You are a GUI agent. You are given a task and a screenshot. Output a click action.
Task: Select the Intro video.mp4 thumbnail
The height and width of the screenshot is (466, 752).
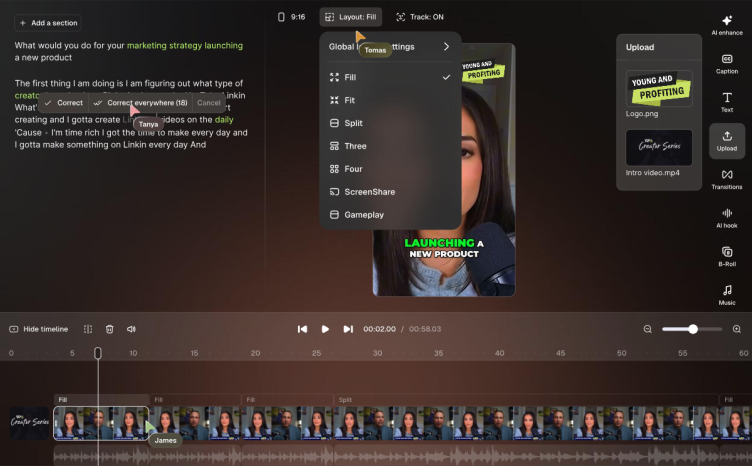pos(659,147)
